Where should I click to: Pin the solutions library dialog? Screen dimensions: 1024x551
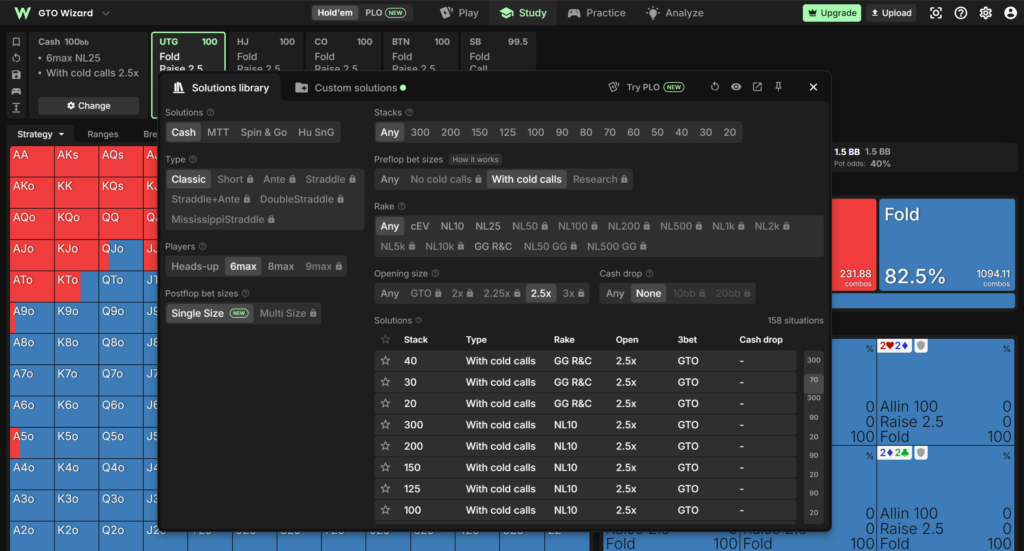778,87
